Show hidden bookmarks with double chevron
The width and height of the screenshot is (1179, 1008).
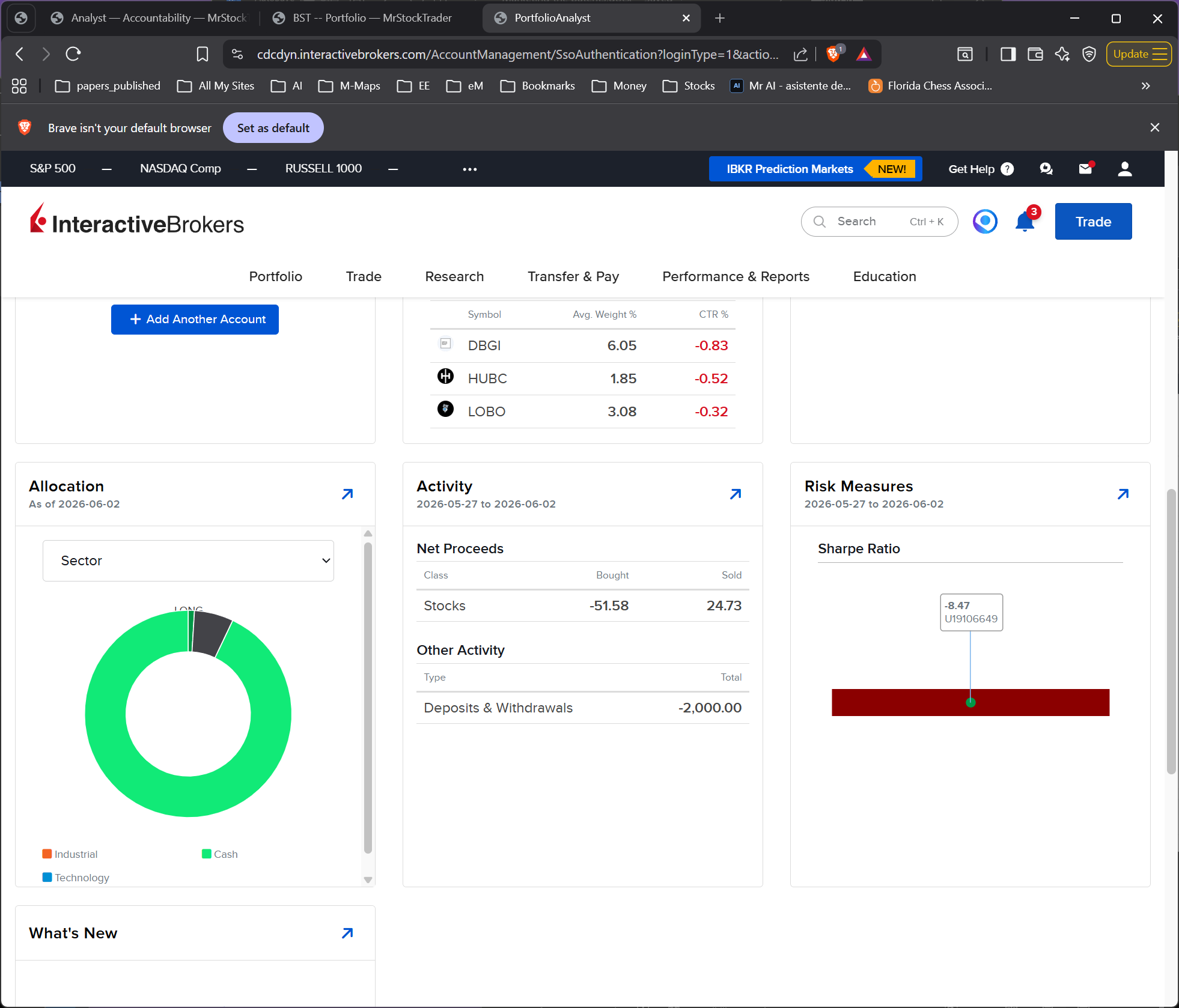pos(1146,86)
